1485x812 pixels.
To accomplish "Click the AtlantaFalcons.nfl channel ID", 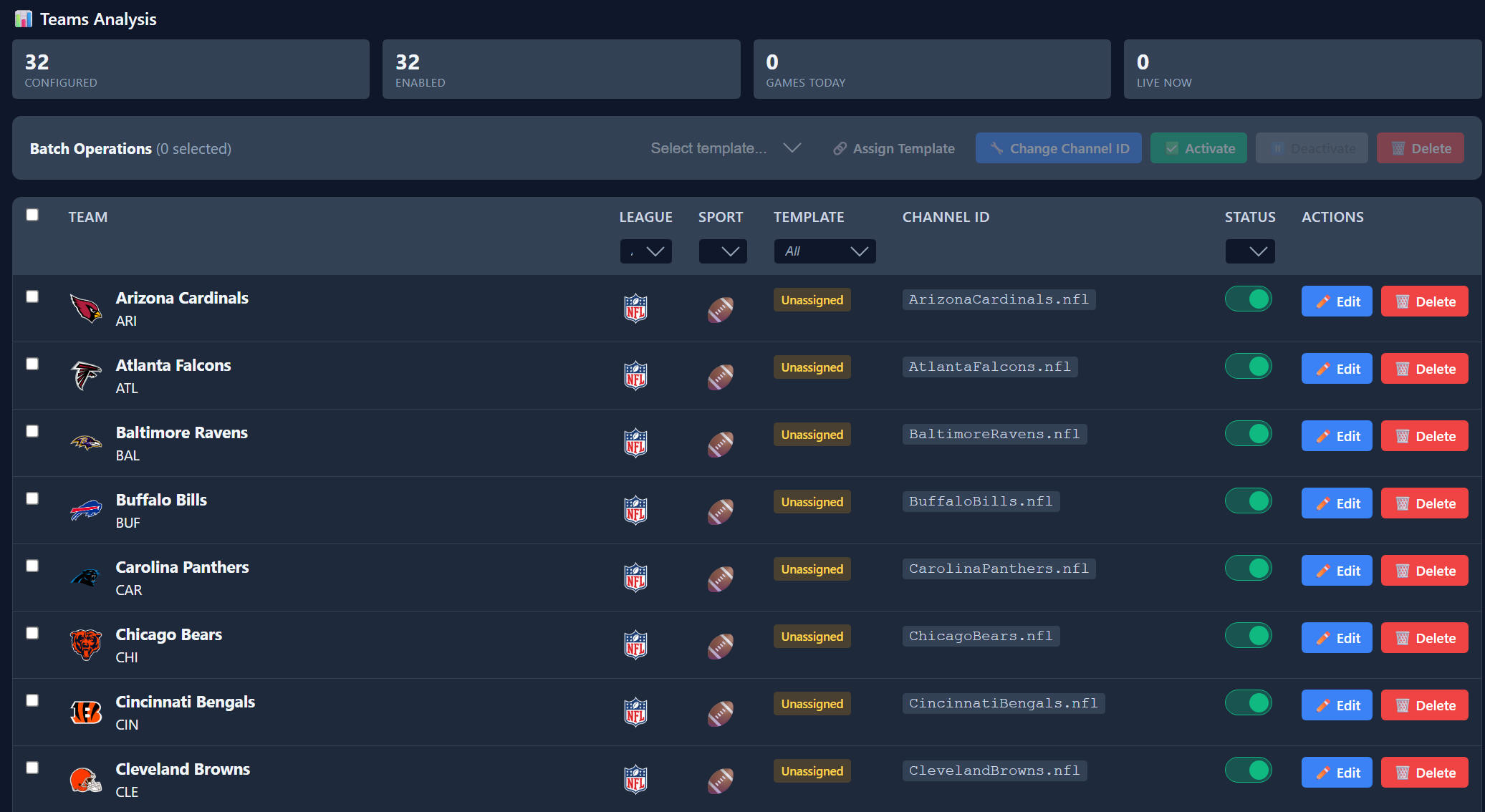I will click(989, 367).
